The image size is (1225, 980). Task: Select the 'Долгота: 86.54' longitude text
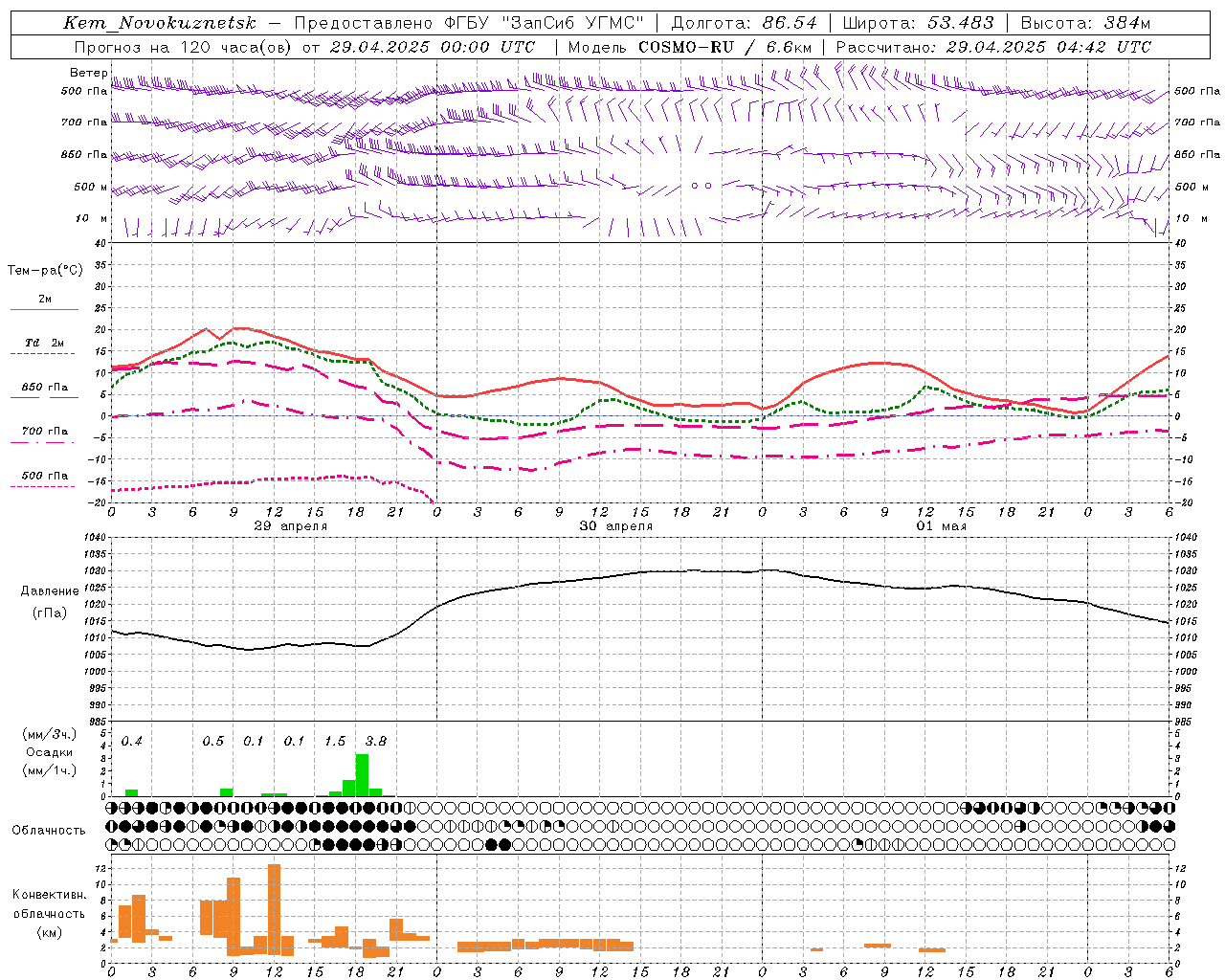point(744,23)
